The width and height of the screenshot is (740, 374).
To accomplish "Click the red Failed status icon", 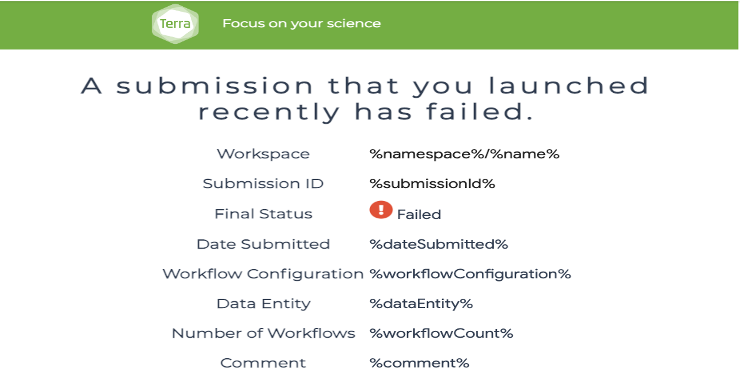I will (x=381, y=210).
